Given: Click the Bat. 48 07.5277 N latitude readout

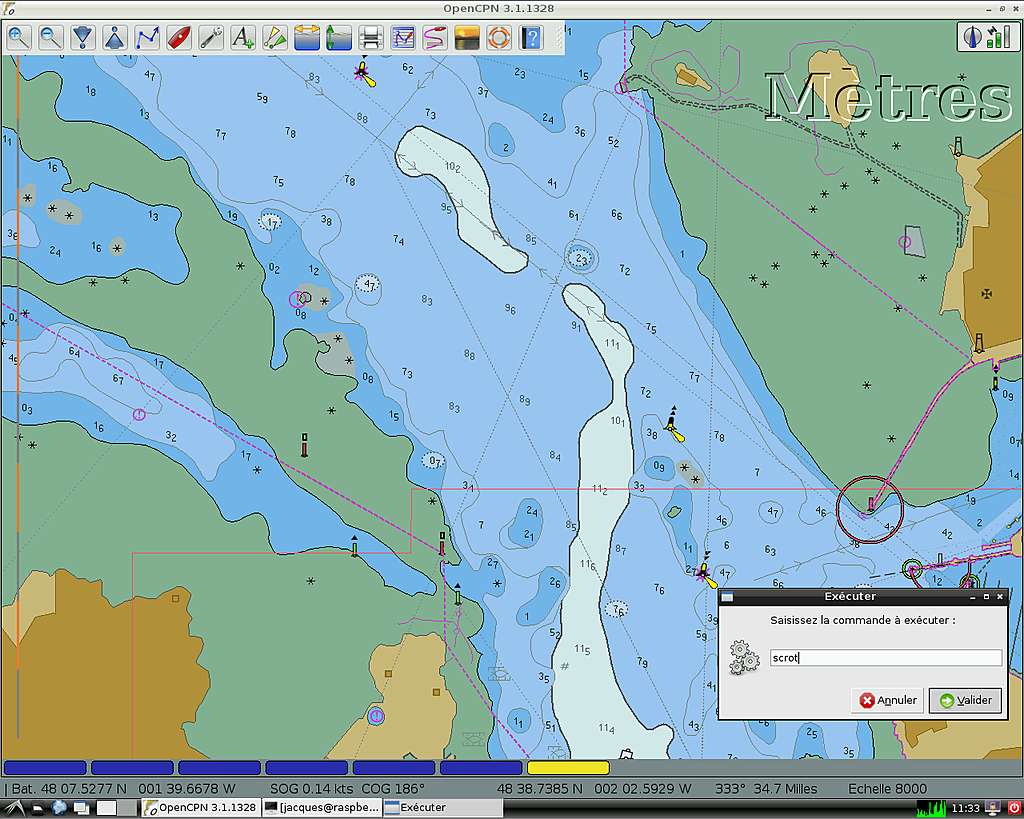Looking at the screenshot, I should pyautogui.click(x=69, y=789).
